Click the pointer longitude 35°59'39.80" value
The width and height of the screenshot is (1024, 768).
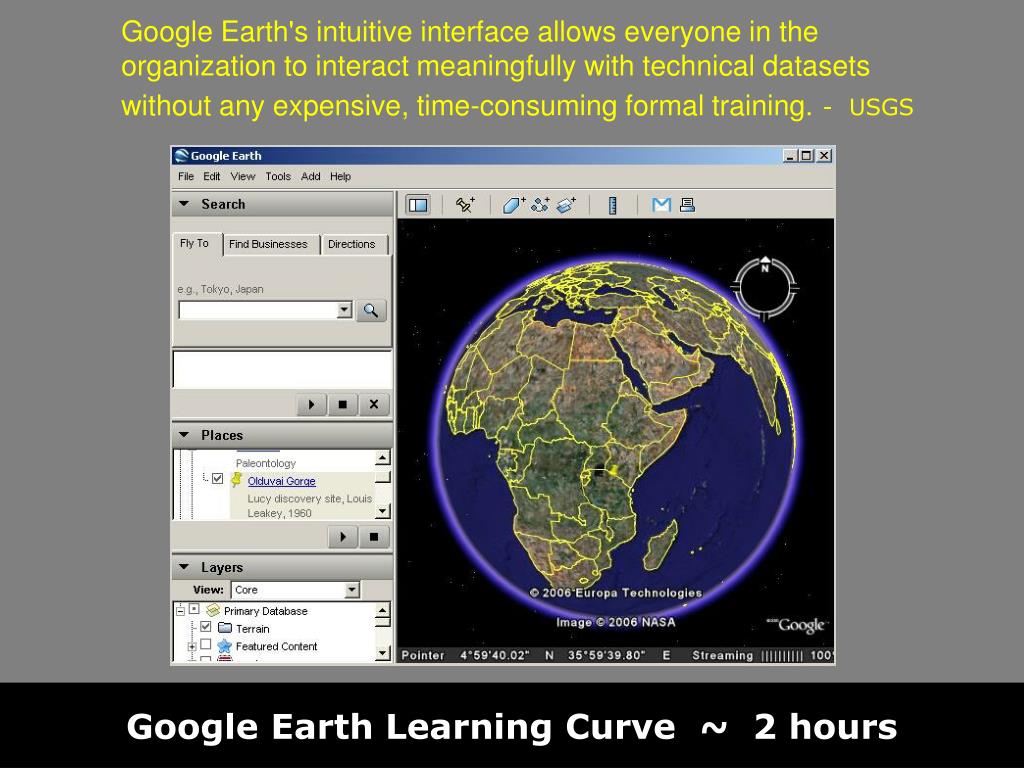(606, 656)
